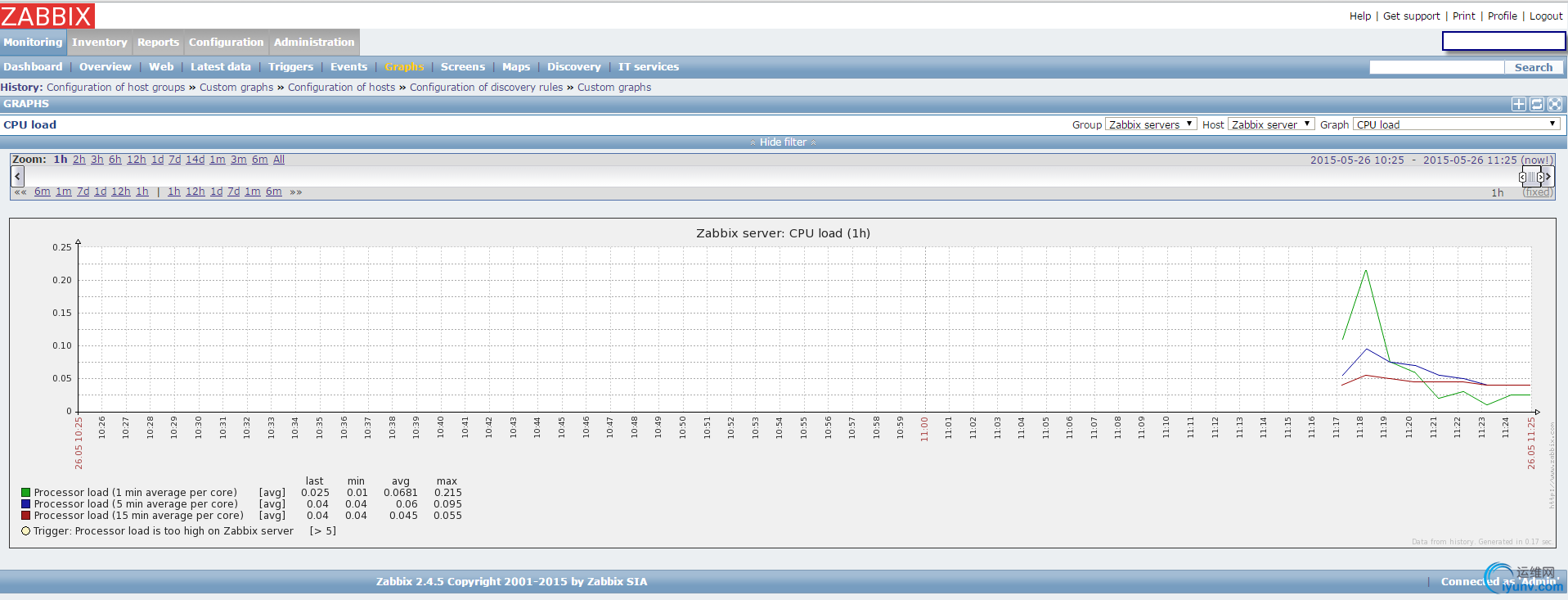Viewport: 1568px width, 600px height.
Task: Click left arrow of the time scrollbar
Action: pos(18,176)
